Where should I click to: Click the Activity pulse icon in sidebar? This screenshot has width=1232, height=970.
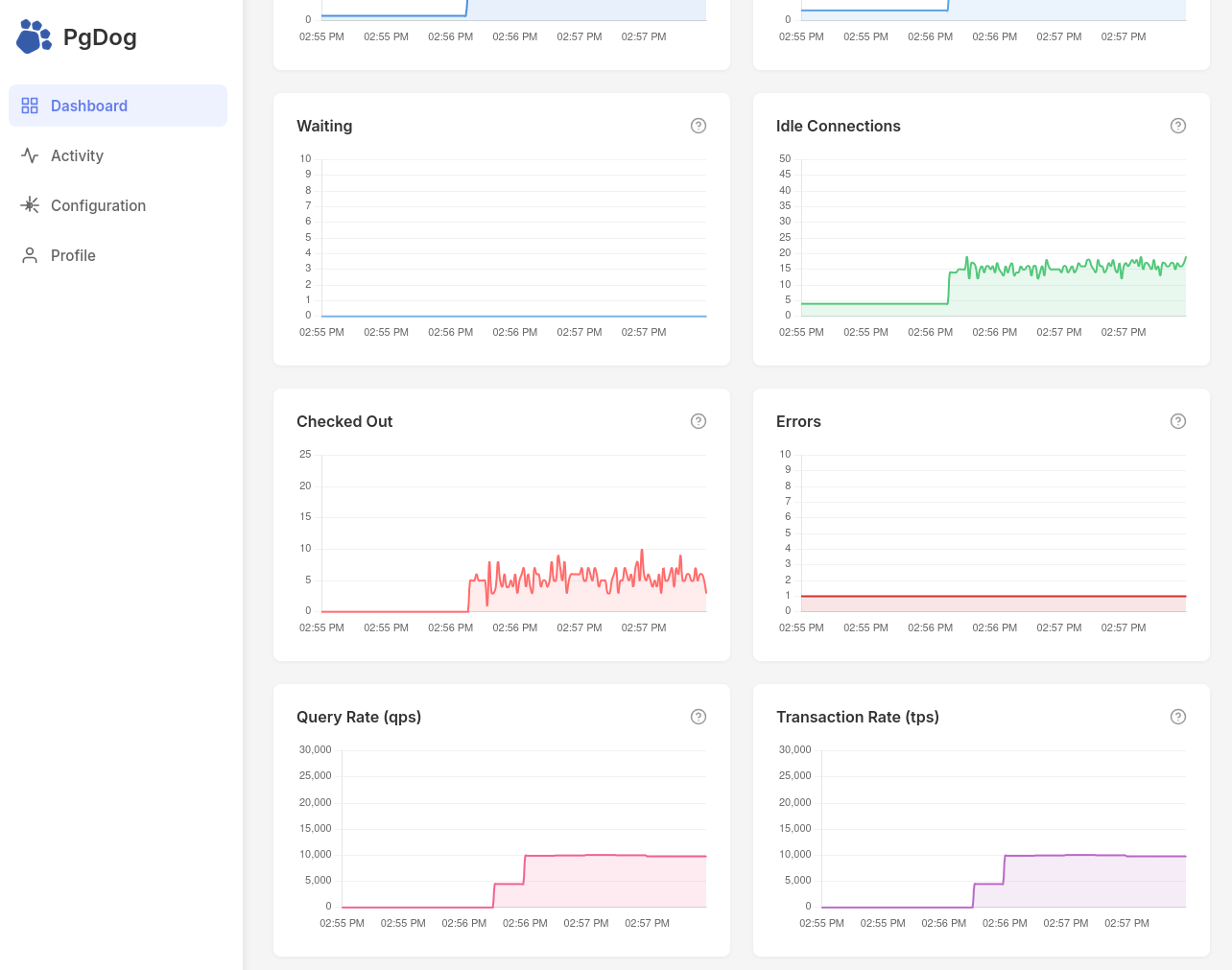[30, 155]
